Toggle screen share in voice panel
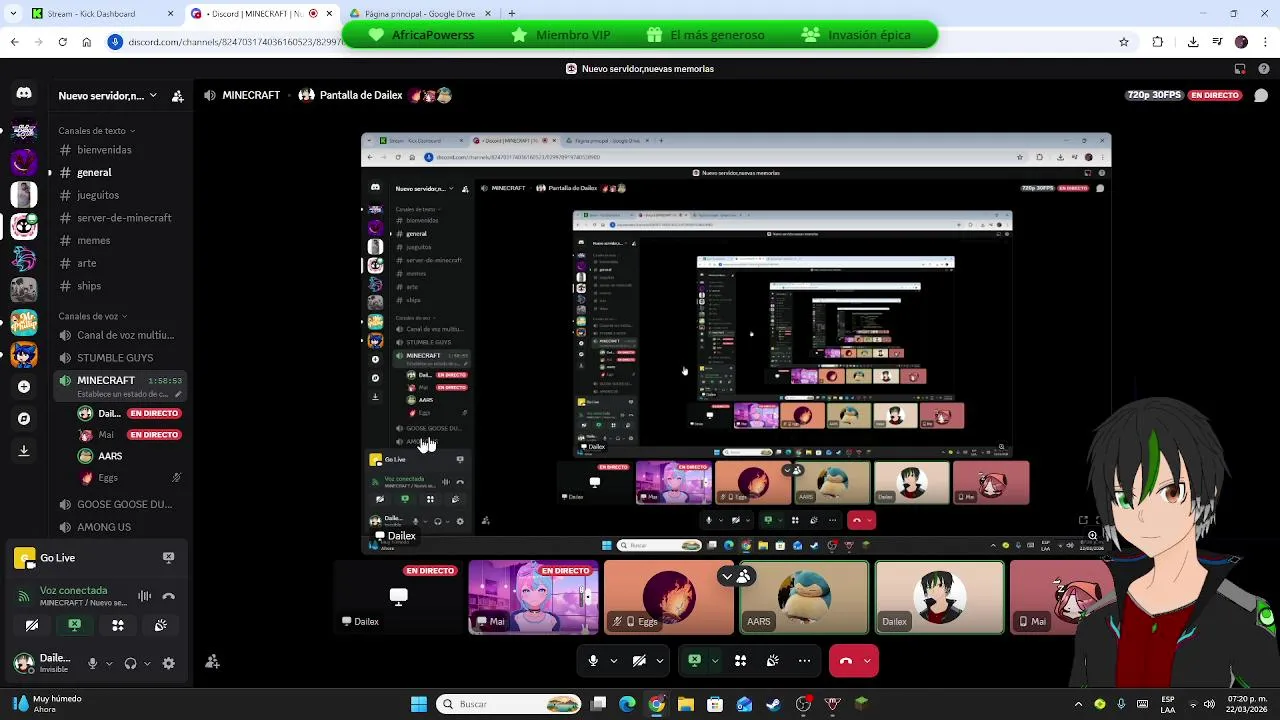 click(x=75, y=625)
